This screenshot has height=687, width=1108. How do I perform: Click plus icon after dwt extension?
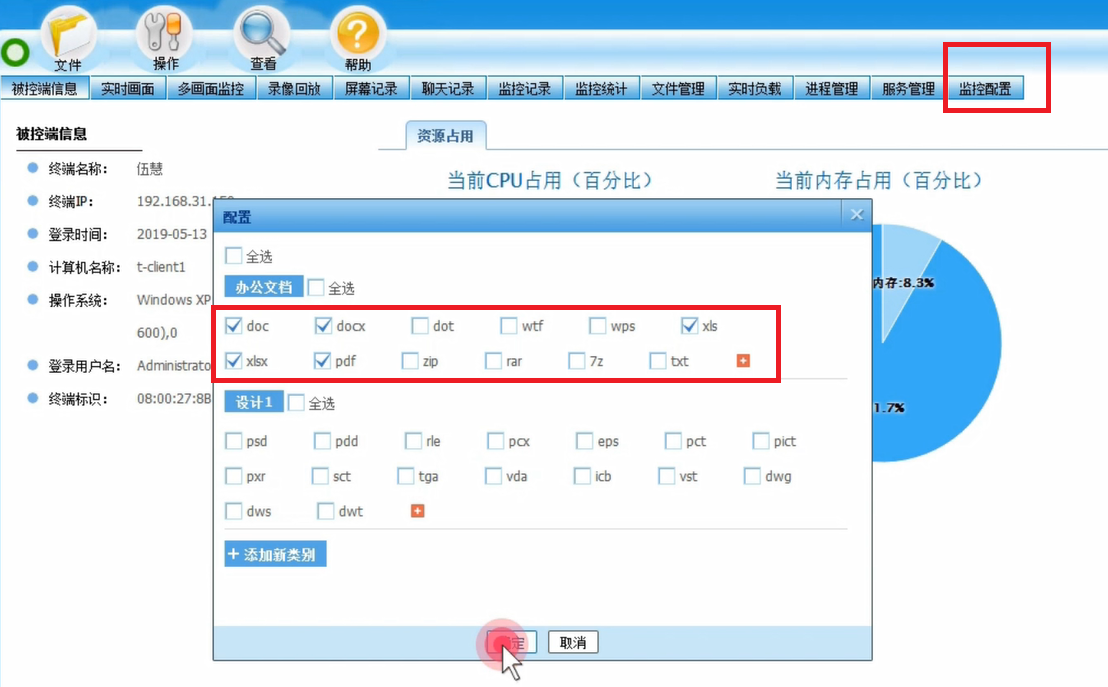(x=418, y=511)
